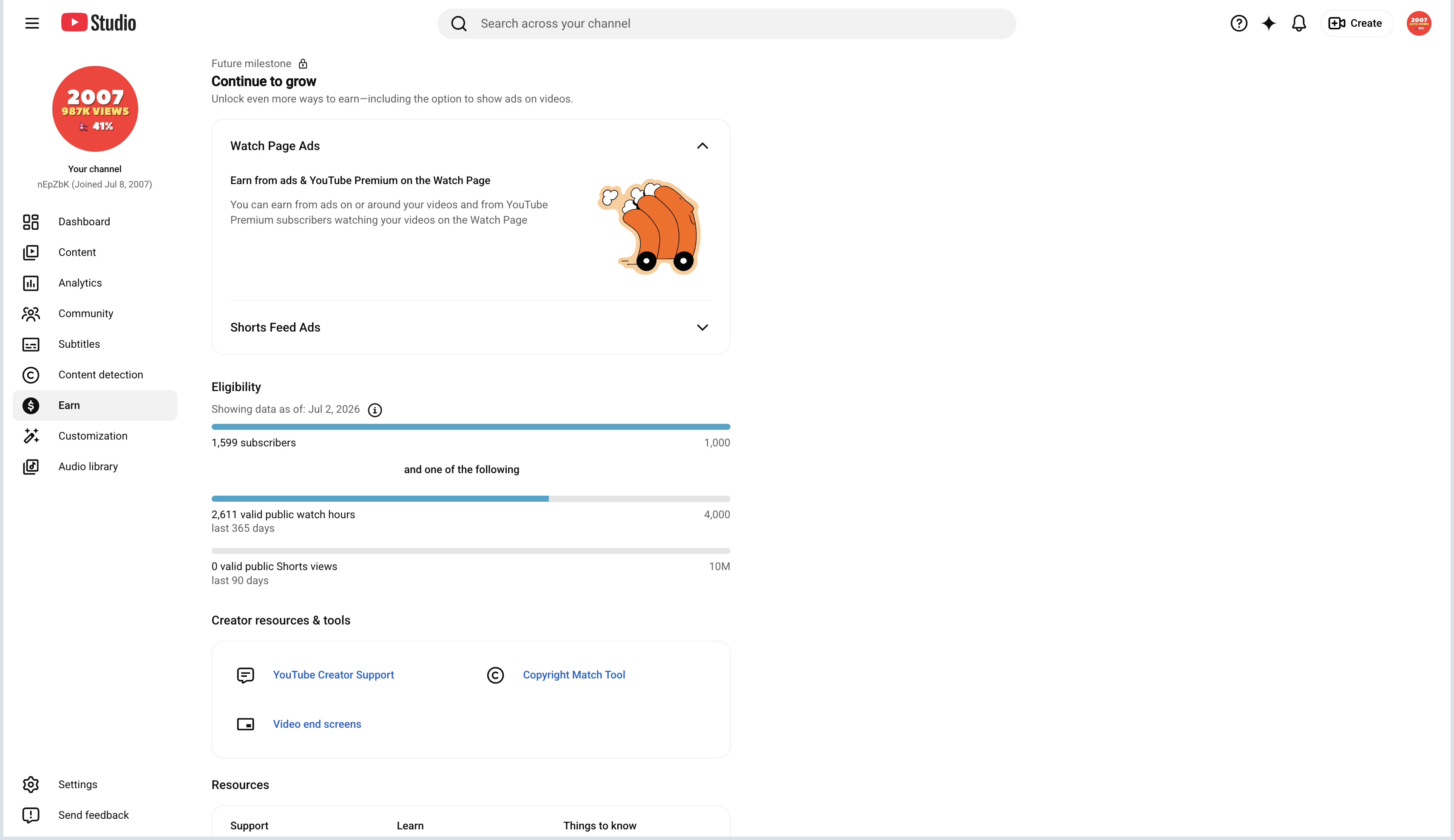The image size is (1454, 840).
Task: Open the Audio library page
Action: point(95,466)
